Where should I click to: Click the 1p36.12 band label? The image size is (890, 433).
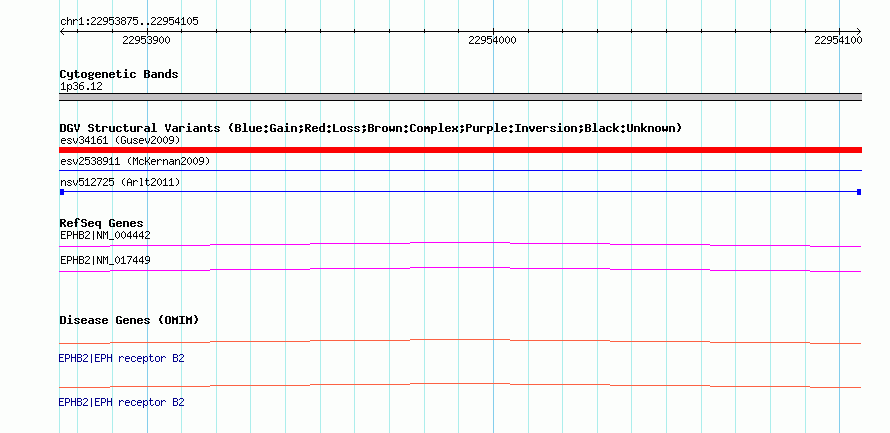tap(81, 87)
